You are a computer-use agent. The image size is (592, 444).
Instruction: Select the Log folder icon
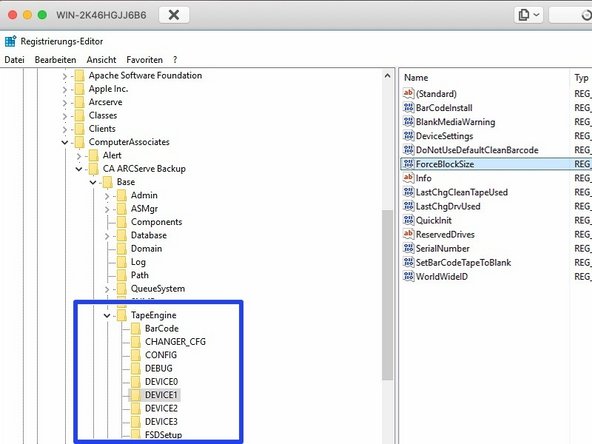(x=122, y=262)
